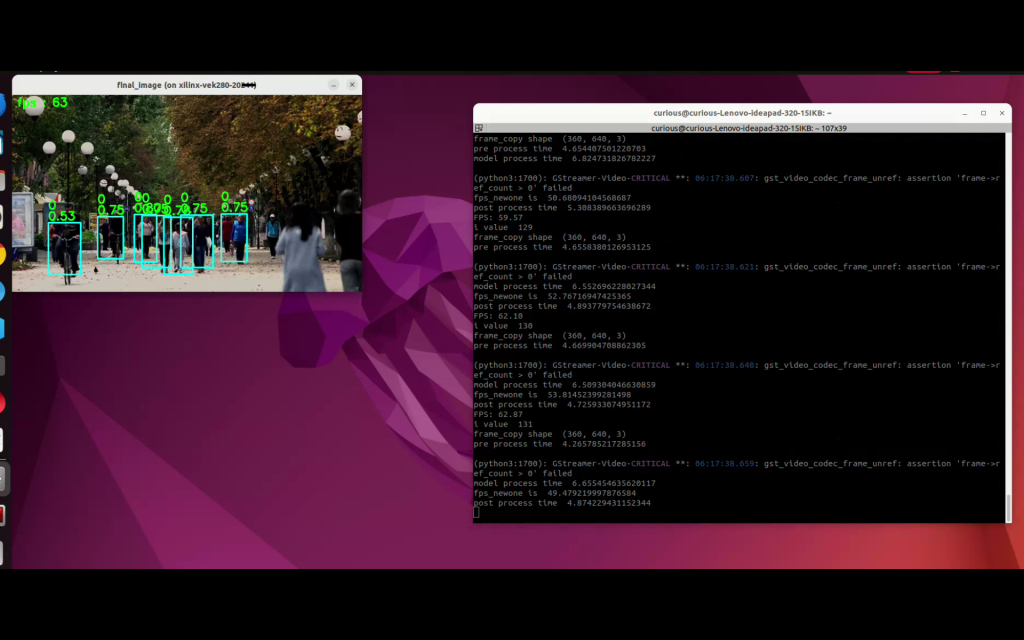The width and height of the screenshot is (1024, 640).
Task: Open the red circular dock icon
Action: point(2,403)
